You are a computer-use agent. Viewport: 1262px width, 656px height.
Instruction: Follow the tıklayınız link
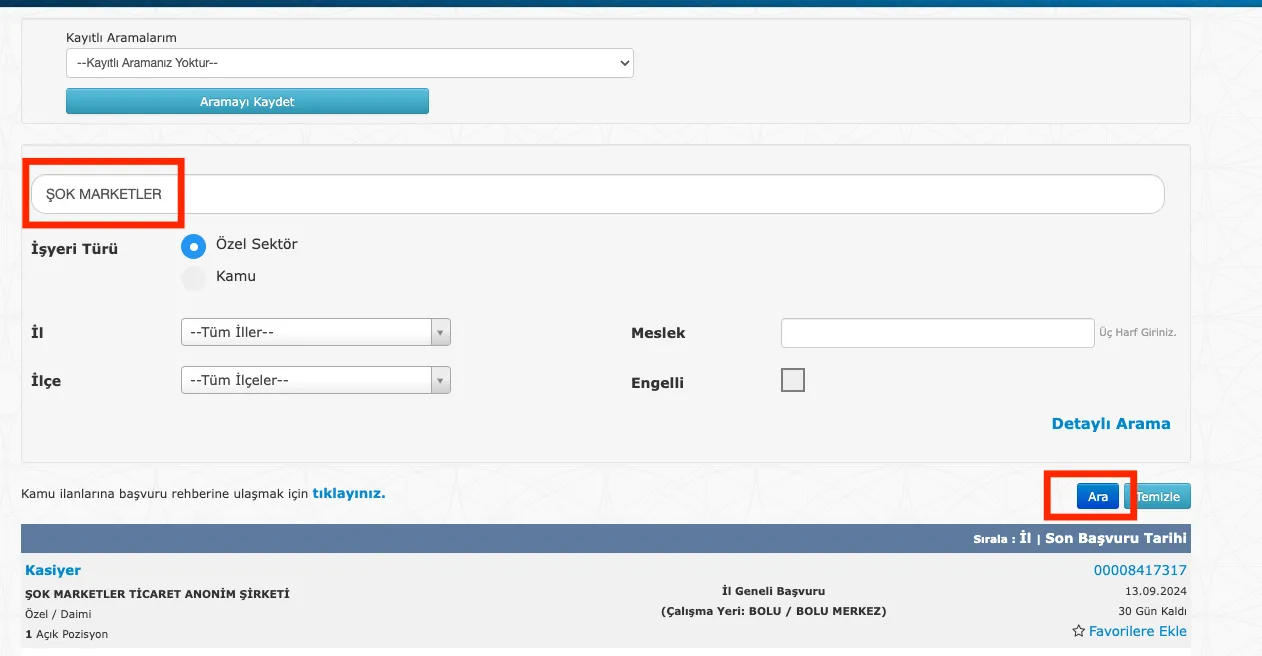click(x=349, y=493)
